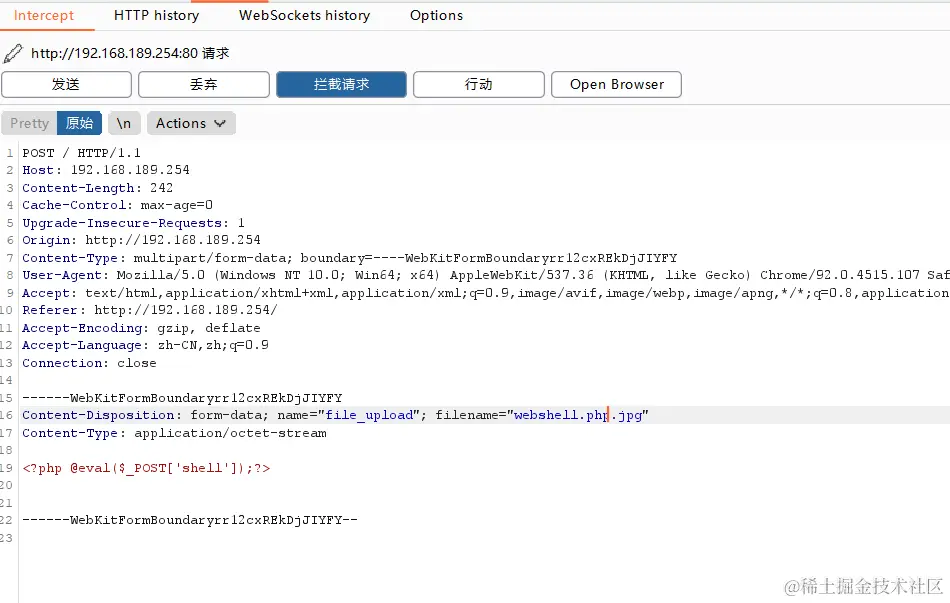Click the Accept-Encoding: gzip, deflate line
The image size is (950, 603).
click(x=141, y=328)
